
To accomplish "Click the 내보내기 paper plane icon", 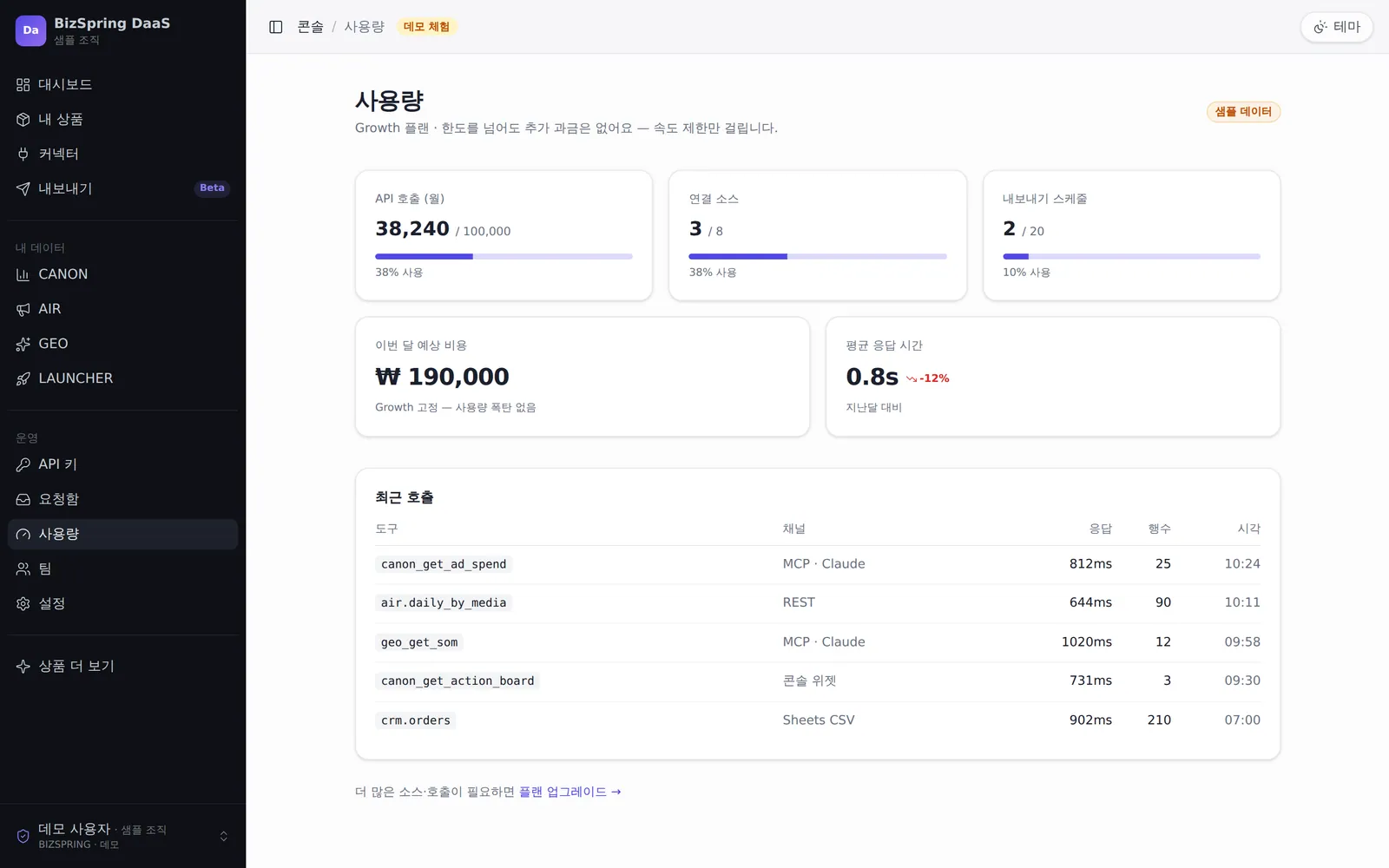I will pyautogui.click(x=23, y=188).
